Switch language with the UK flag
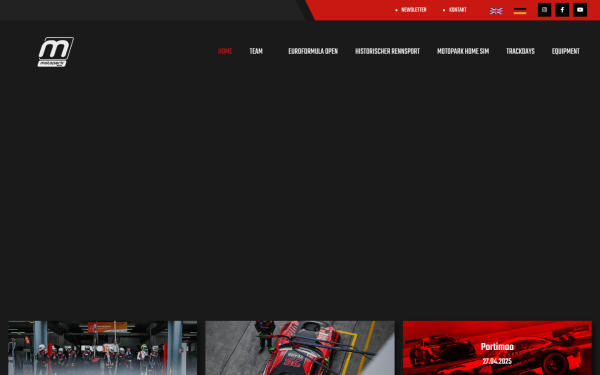600x375 pixels. (x=496, y=11)
